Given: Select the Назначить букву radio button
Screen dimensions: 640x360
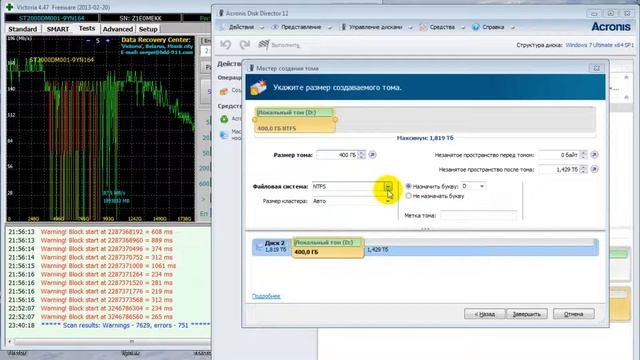Looking at the screenshot, I should tap(409, 186).
